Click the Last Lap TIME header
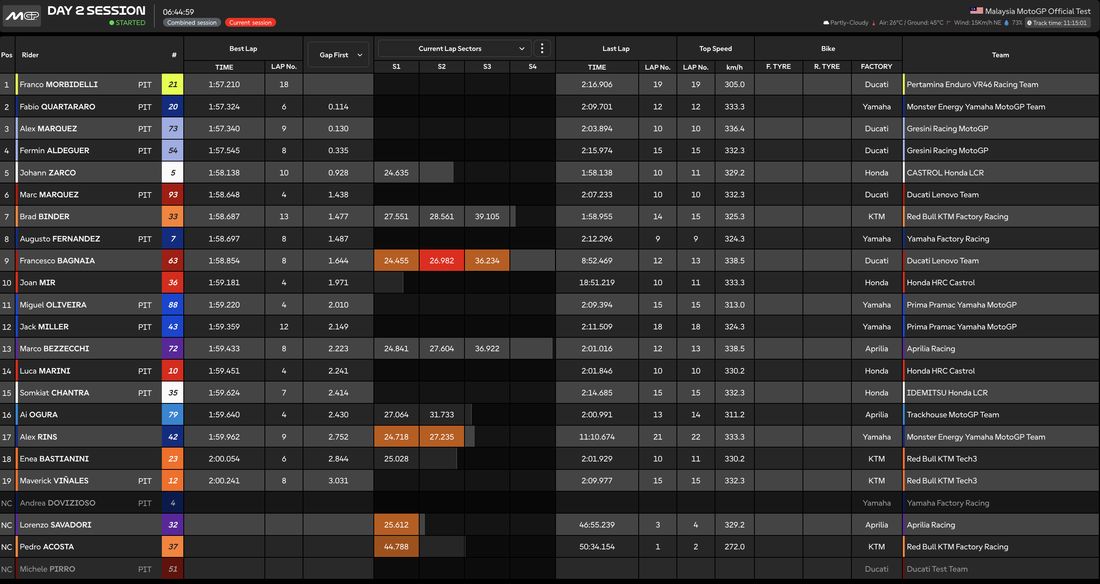 click(597, 67)
